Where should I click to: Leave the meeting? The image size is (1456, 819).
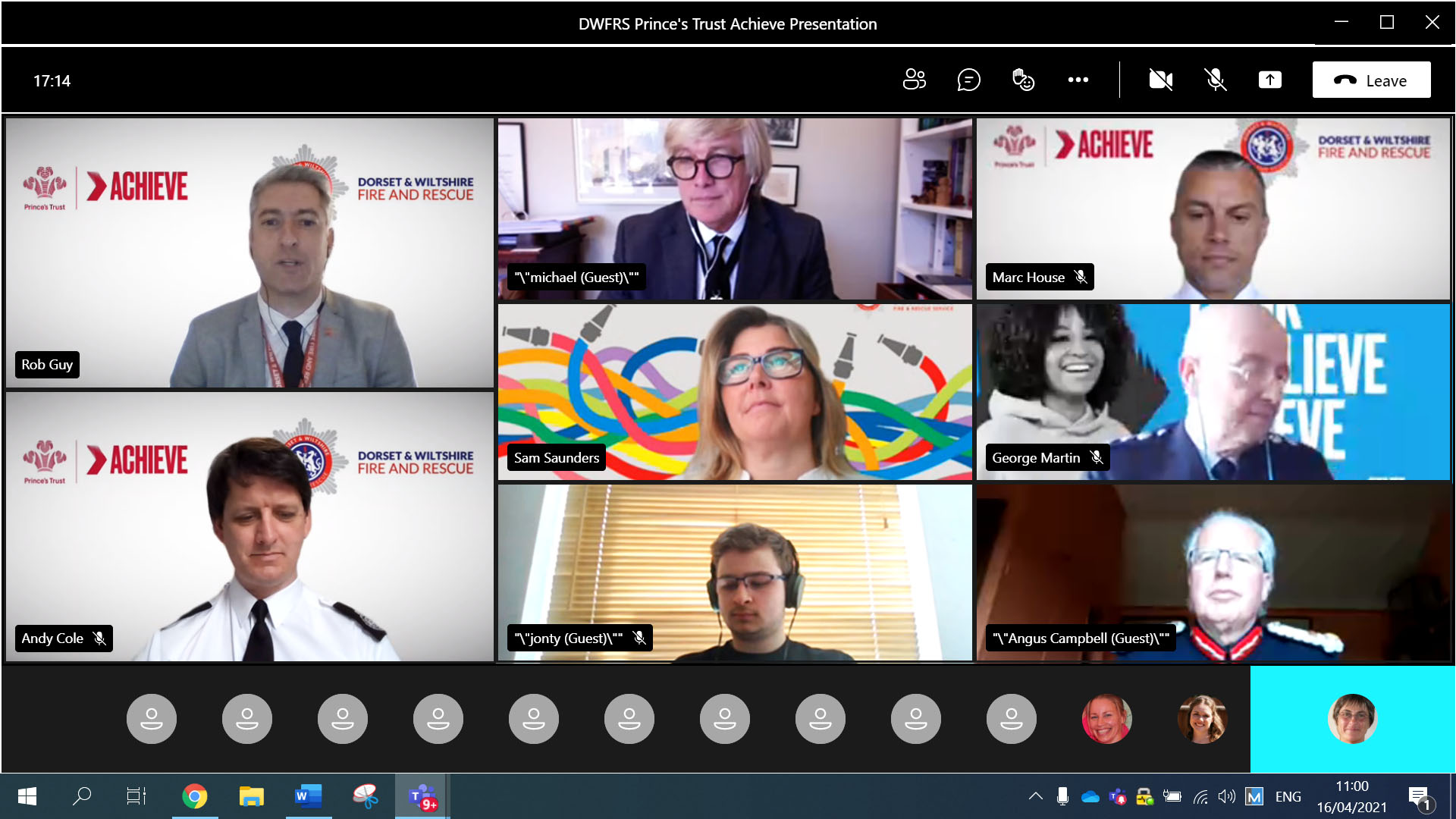pyautogui.click(x=1371, y=80)
